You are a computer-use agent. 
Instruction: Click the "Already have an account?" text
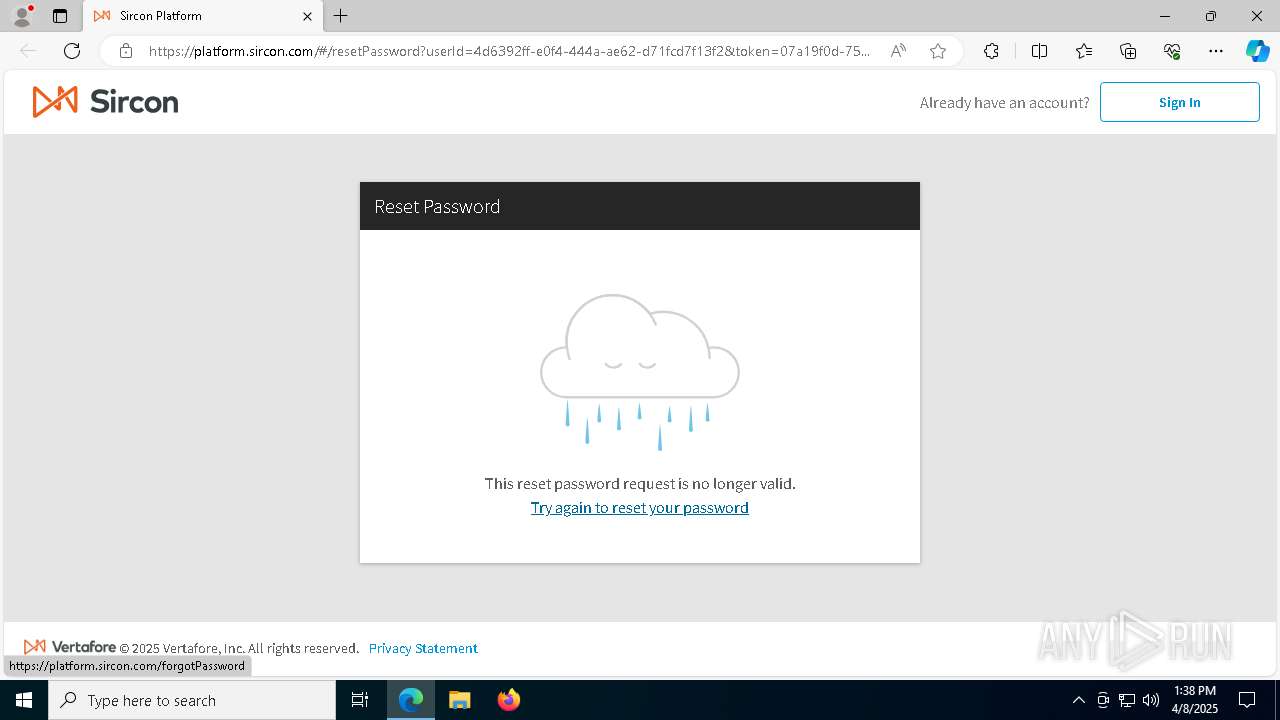point(1004,102)
